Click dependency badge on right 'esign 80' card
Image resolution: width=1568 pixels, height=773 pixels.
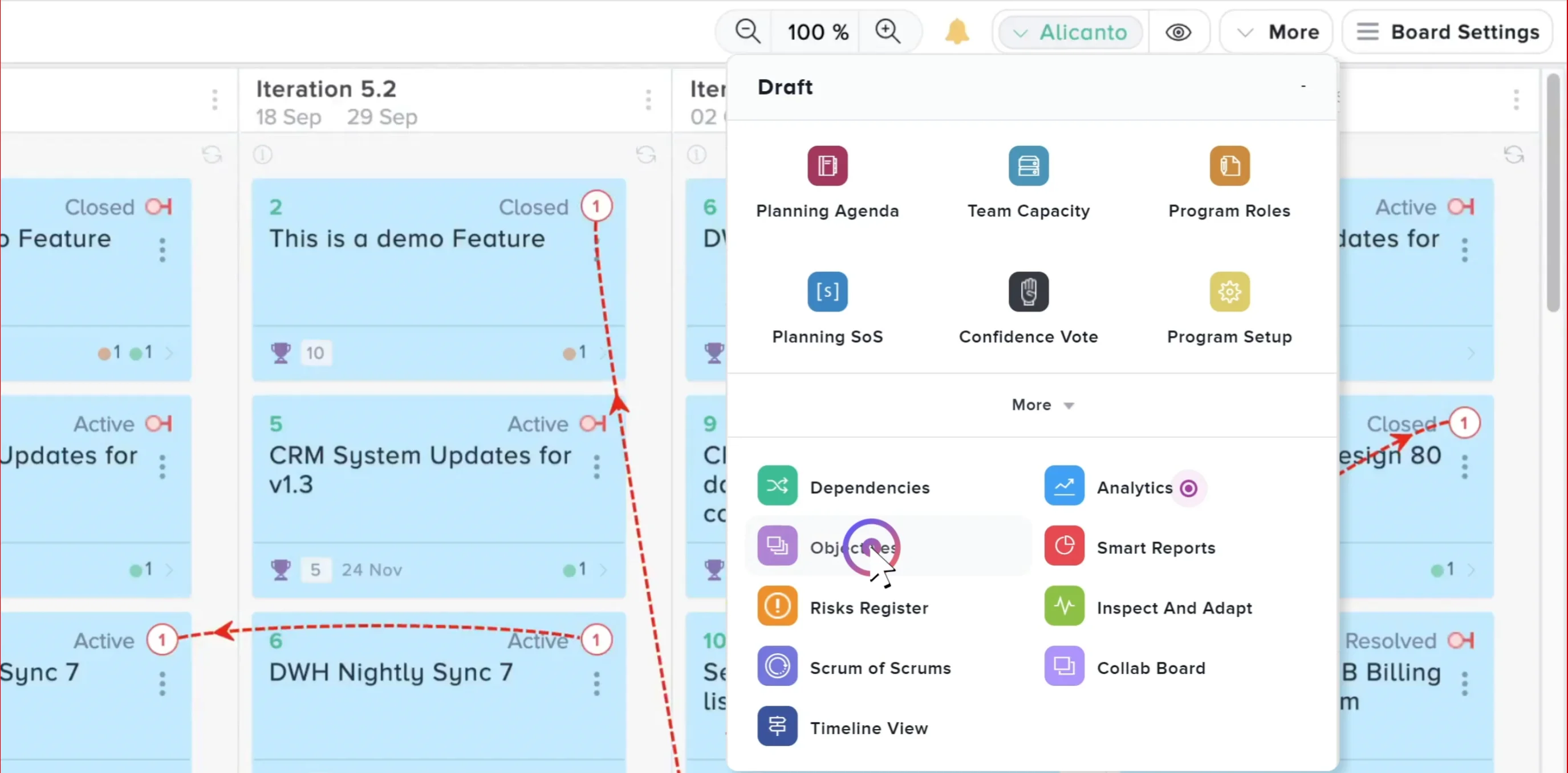(x=1464, y=424)
